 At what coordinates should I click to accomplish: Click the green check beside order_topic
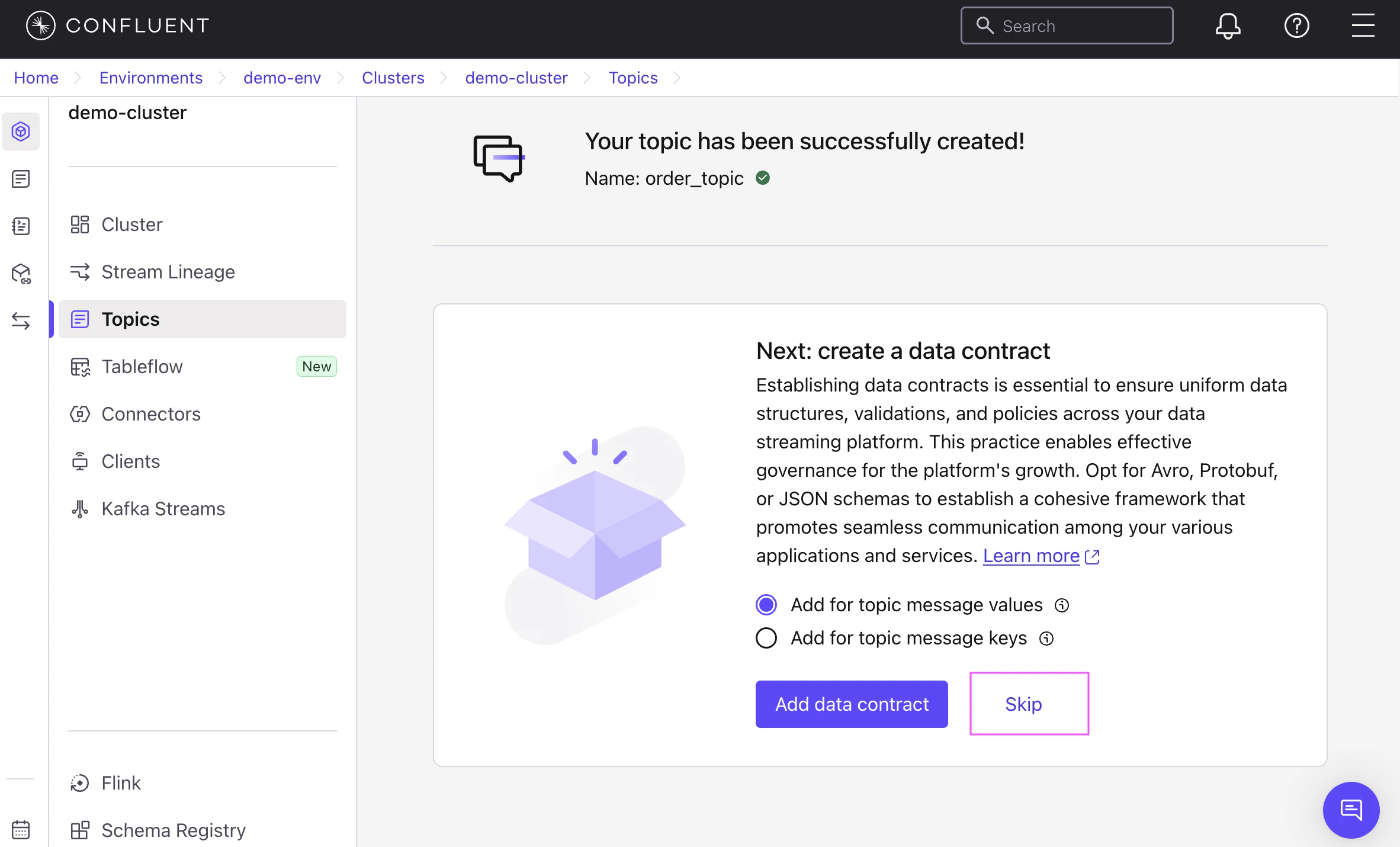(x=763, y=178)
